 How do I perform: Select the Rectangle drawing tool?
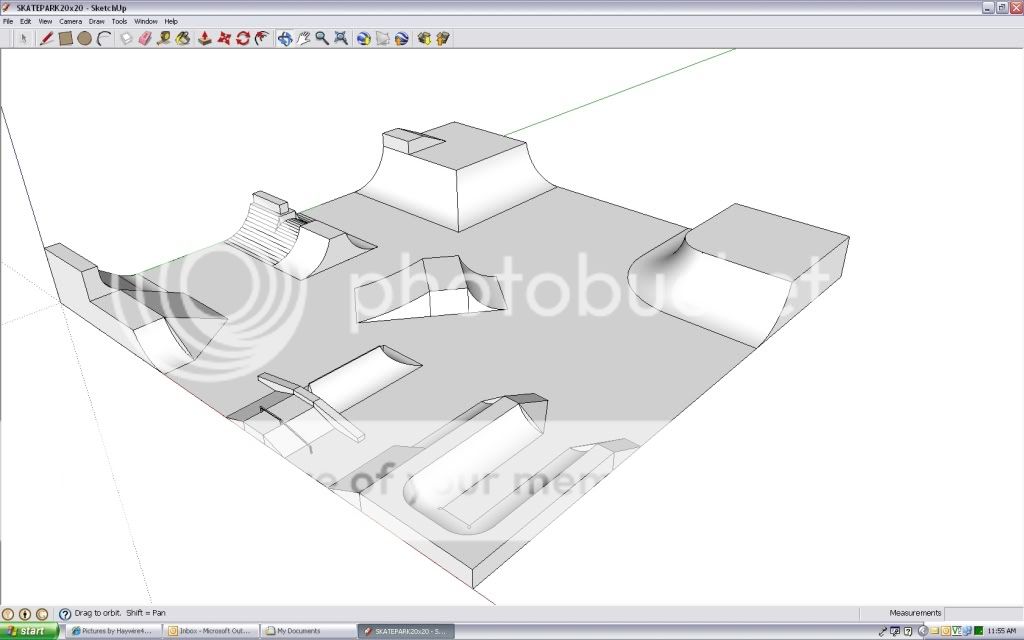(x=65, y=38)
